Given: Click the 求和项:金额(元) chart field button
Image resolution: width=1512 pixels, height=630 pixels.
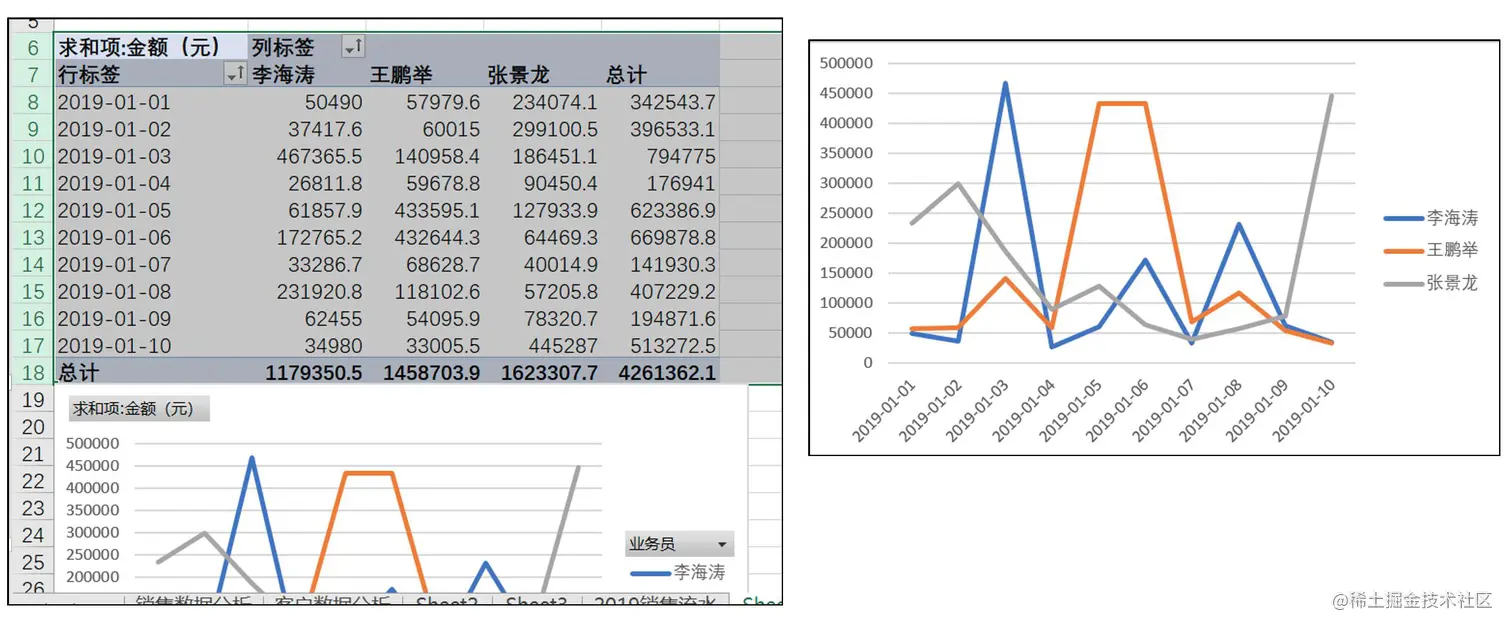Looking at the screenshot, I should click(x=139, y=408).
